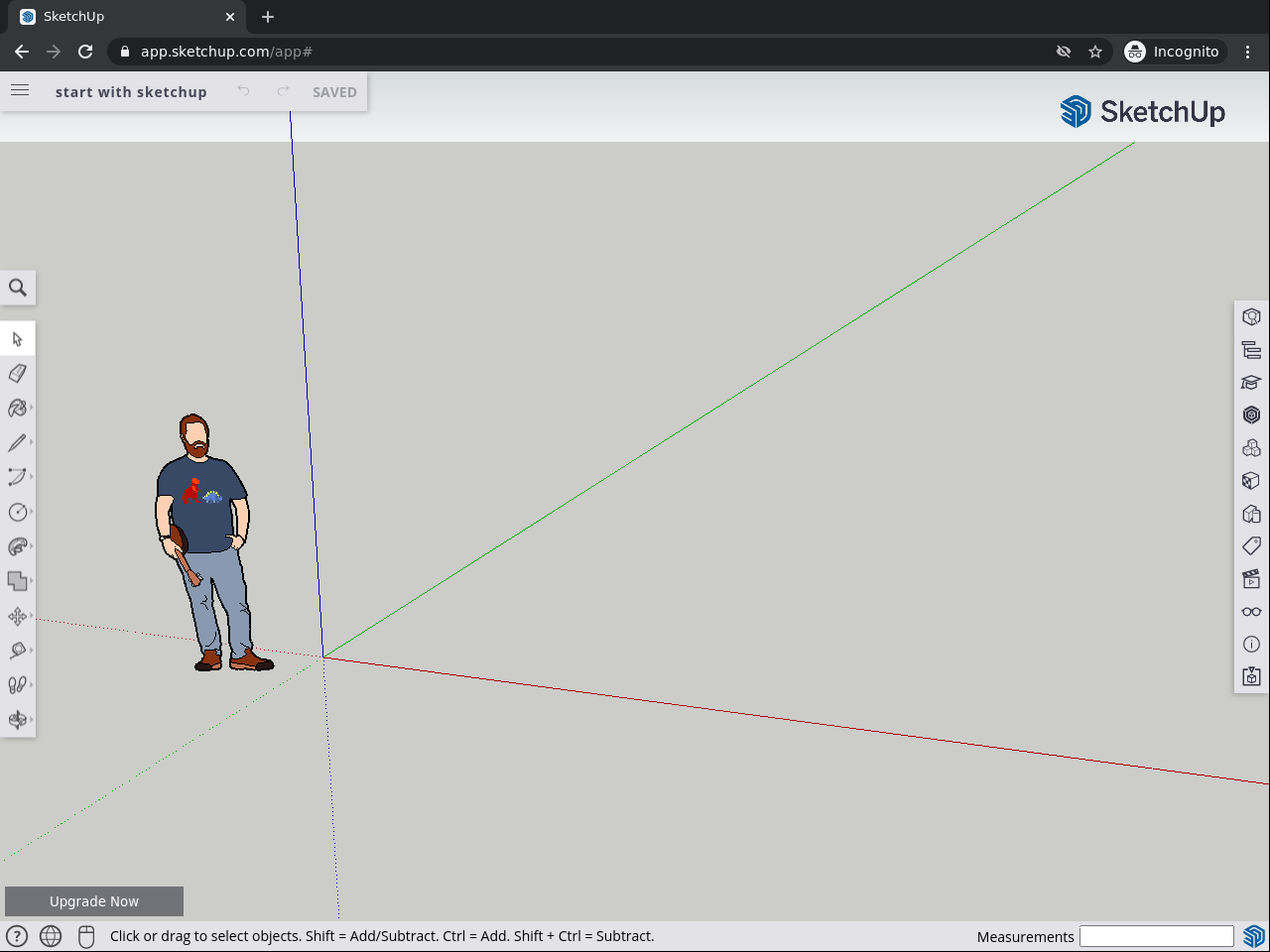This screenshot has height=952, width=1270.
Task: Select the Eraser tool
Action: tap(17, 374)
